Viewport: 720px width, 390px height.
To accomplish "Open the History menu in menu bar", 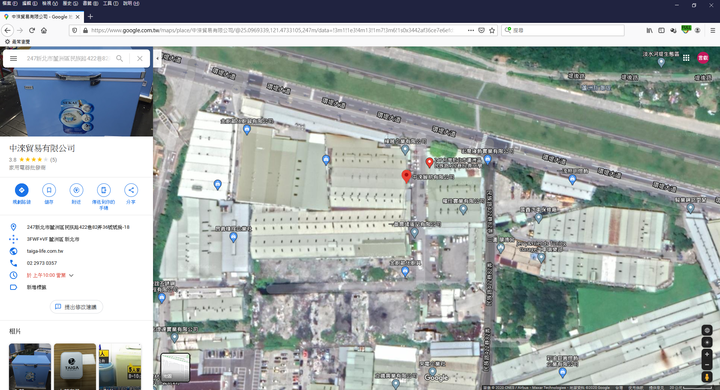I will click(70, 3).
